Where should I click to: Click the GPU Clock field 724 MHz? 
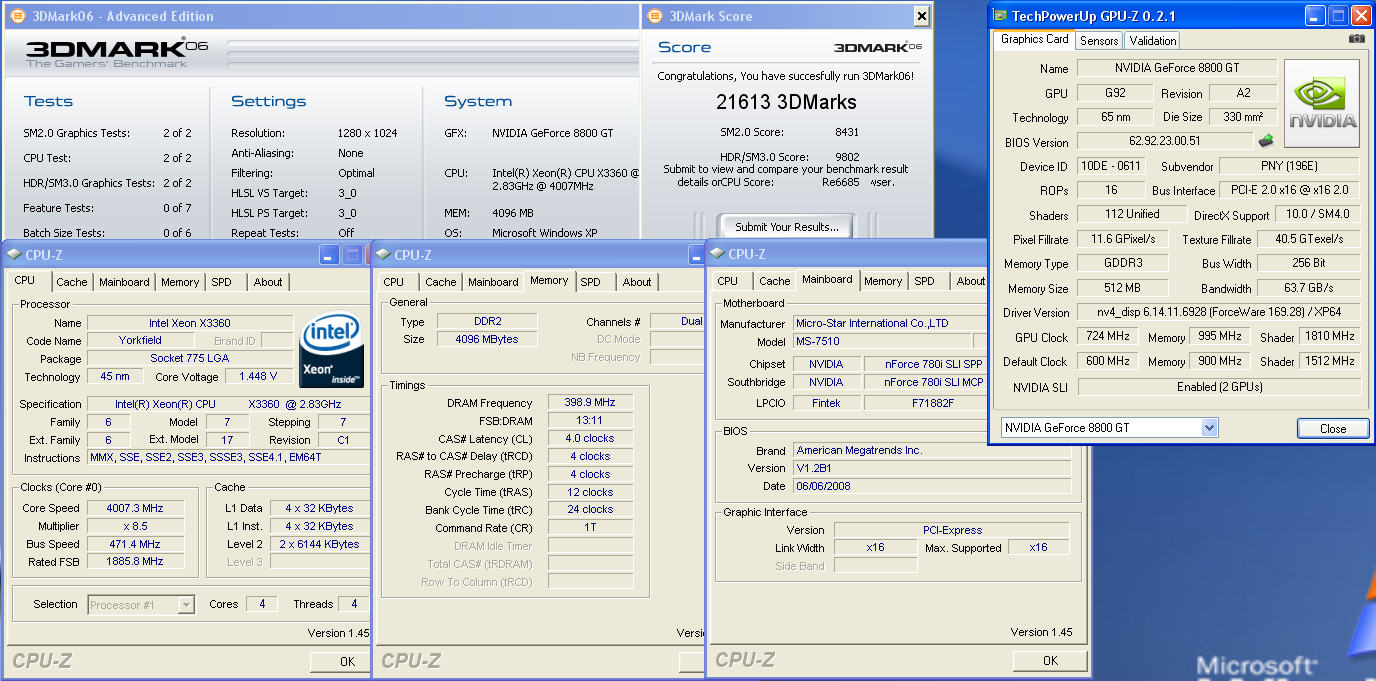tap(1107, 337)
